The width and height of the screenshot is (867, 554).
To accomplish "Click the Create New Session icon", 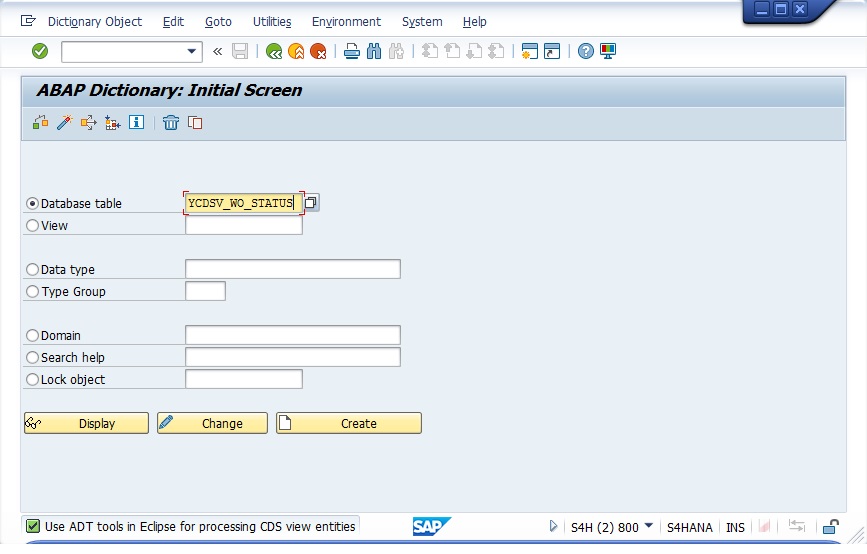I will (530, 51).
